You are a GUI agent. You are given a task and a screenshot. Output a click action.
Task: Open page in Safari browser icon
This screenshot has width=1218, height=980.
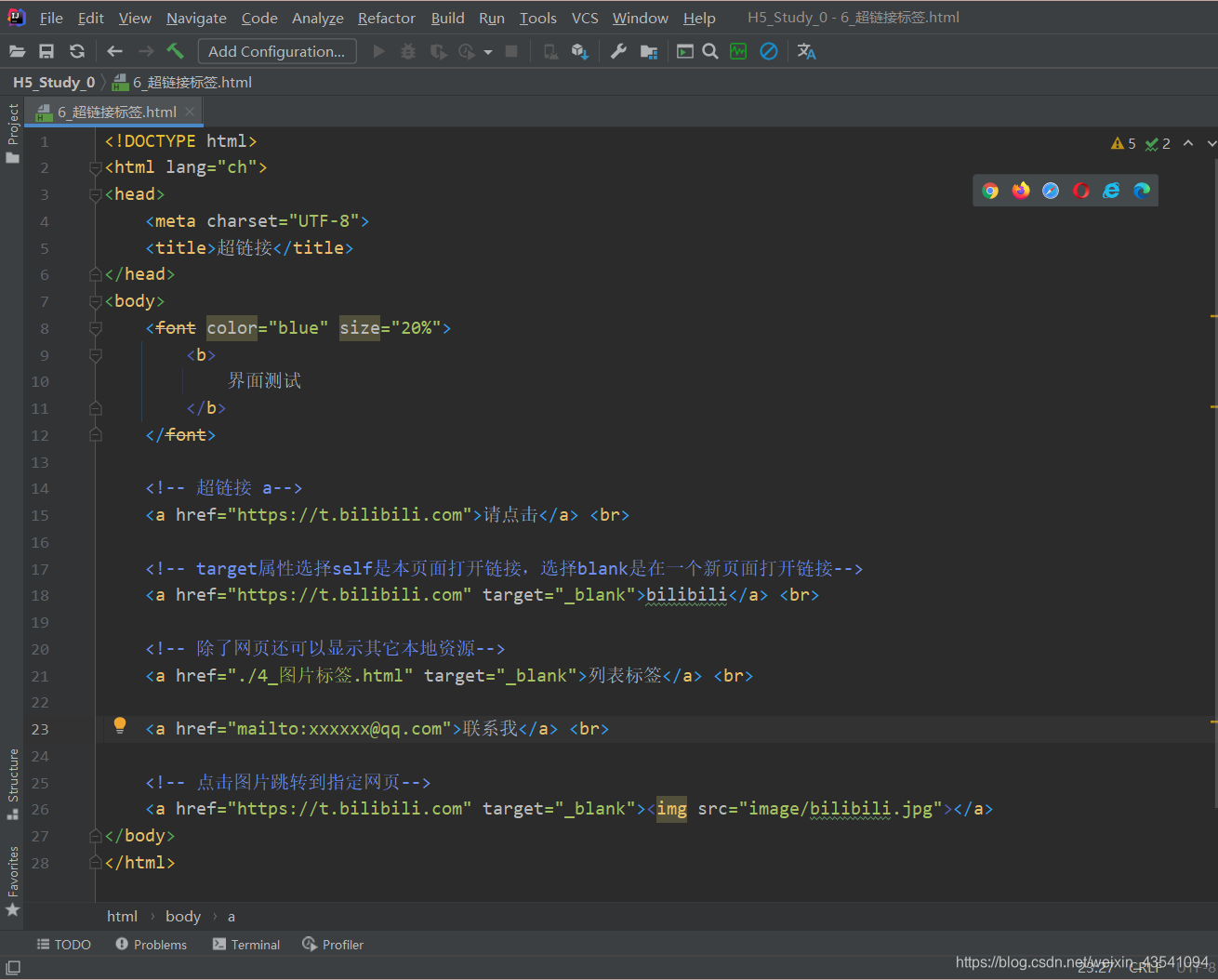pyautogui.click(x=1051, y=191)
